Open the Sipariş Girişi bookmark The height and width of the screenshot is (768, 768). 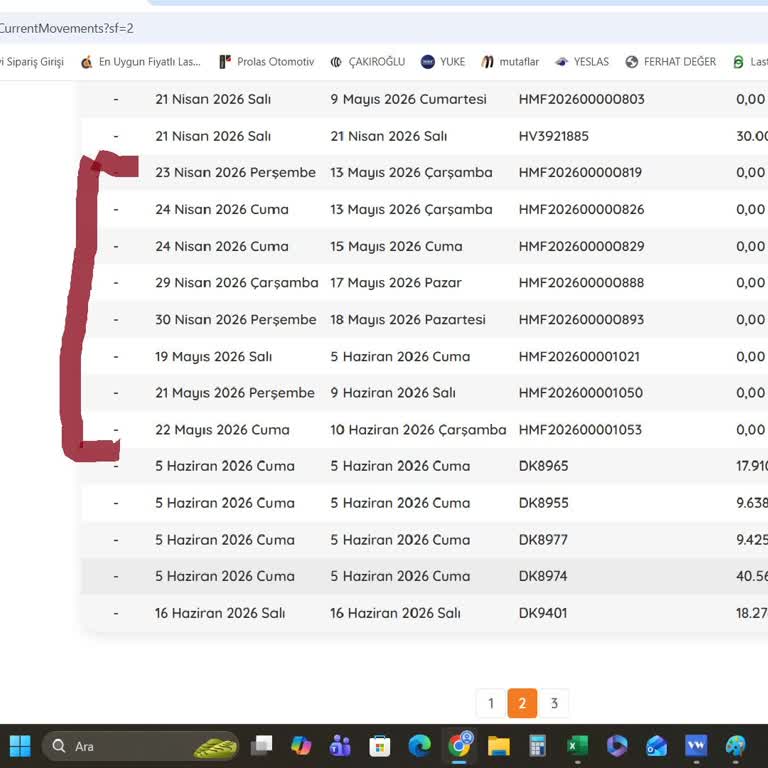click(32, 62)
